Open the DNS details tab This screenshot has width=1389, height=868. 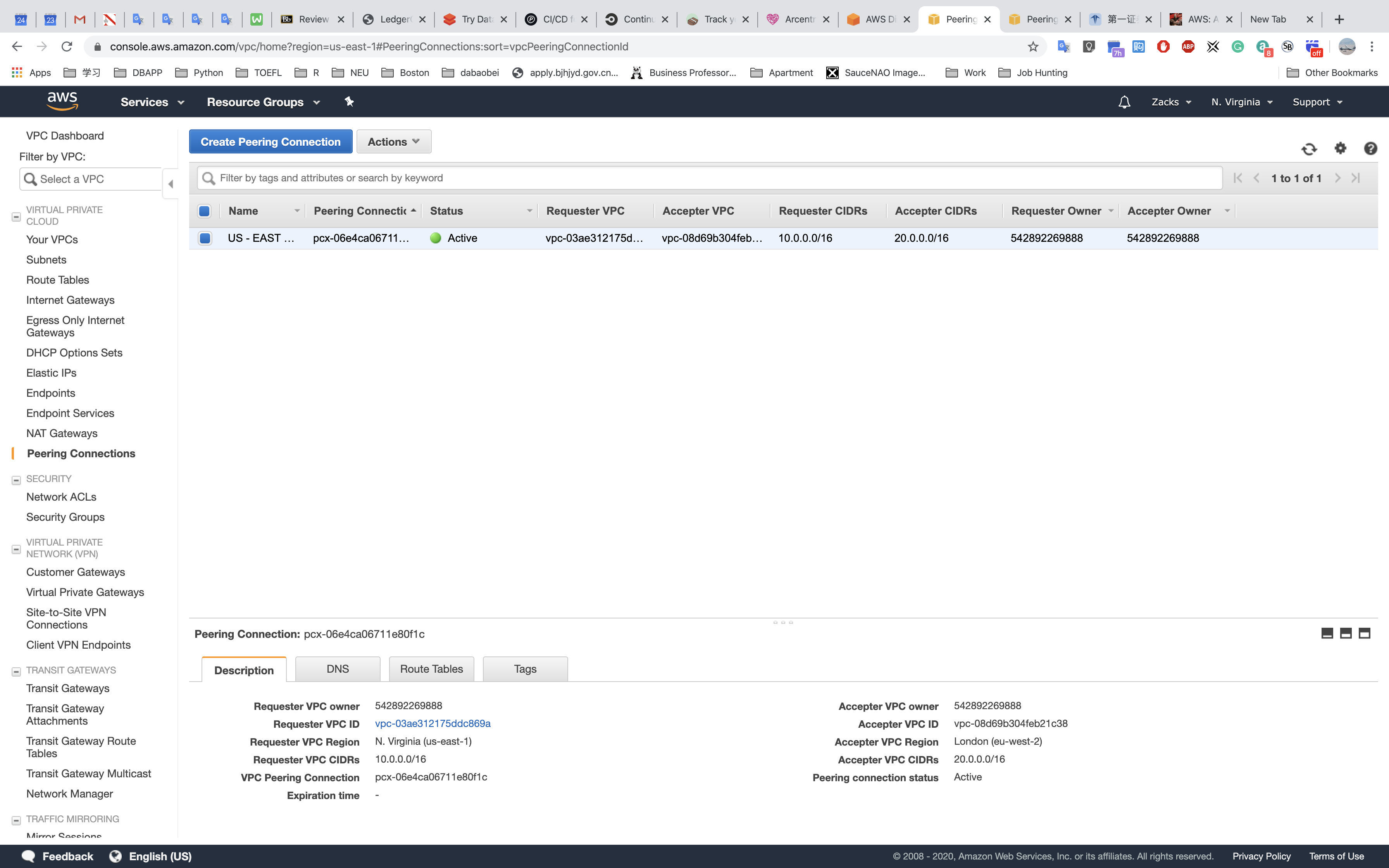[337, 669]
